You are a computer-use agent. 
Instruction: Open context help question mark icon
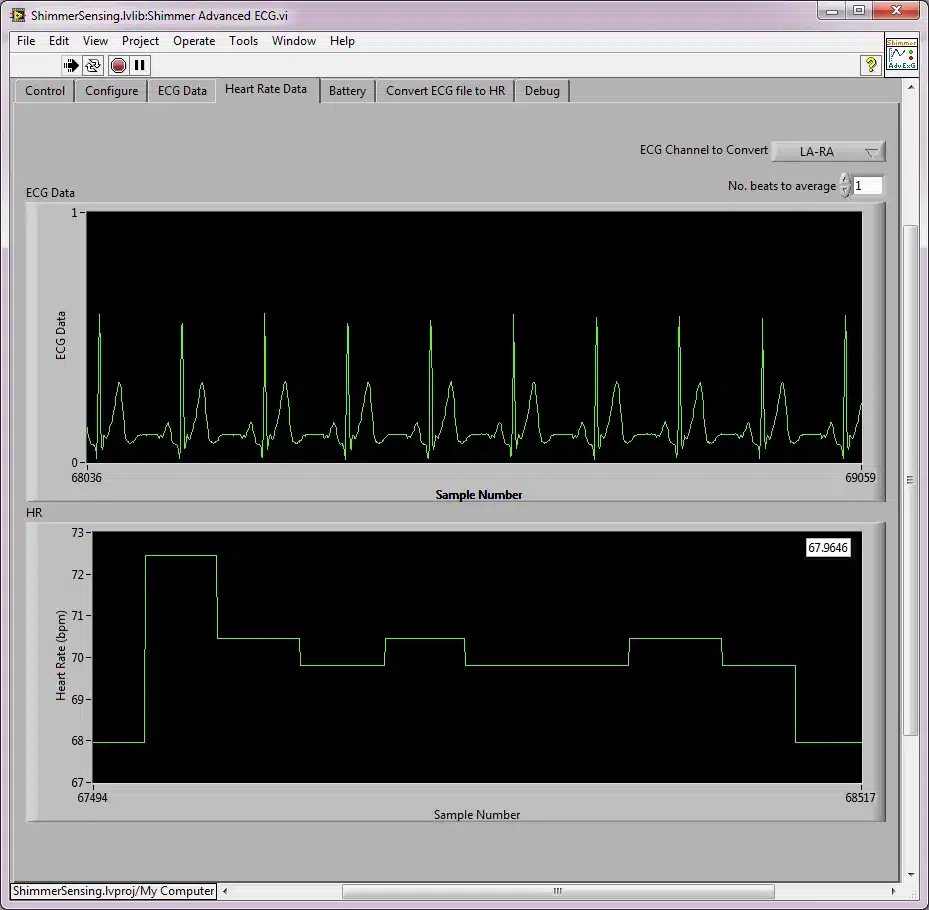click(x=870, y=65)
